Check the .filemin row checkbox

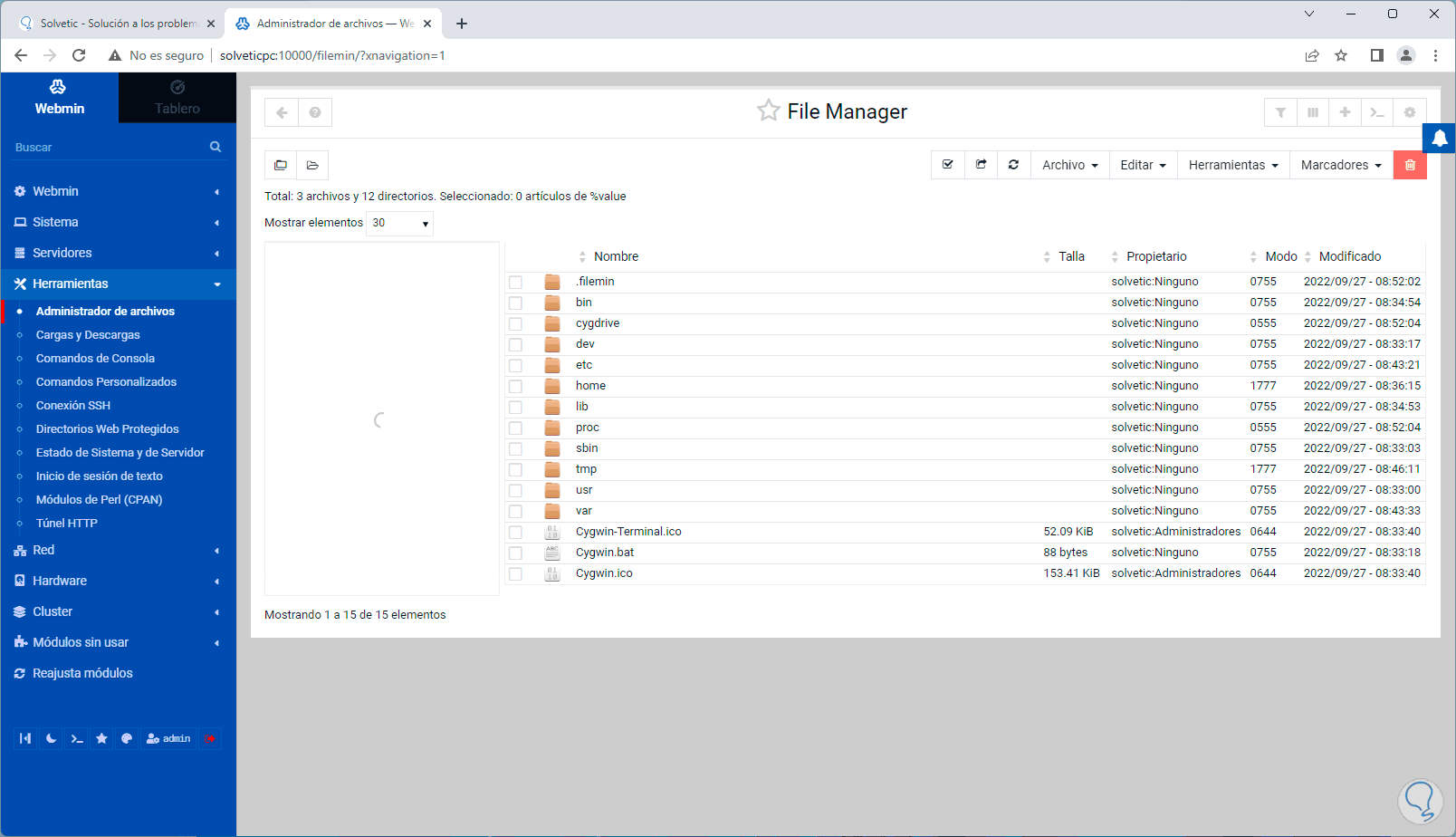pyautogui.click(x=515, y=283)
